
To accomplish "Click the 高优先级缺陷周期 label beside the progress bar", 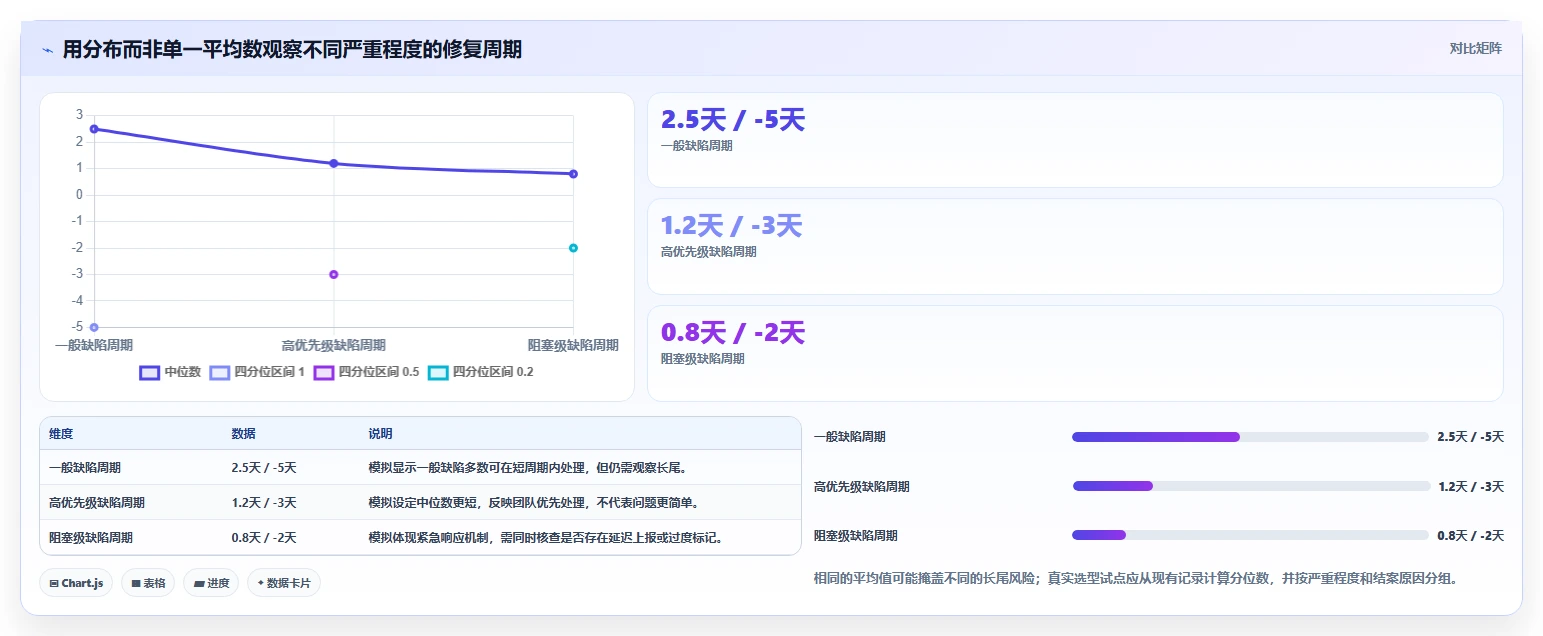I will coord(862,487).
